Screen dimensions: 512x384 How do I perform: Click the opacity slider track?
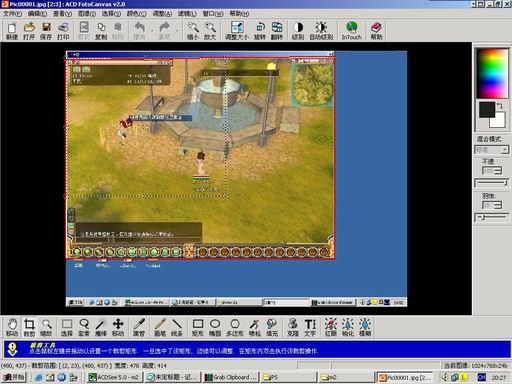click(x=492, y=183)
